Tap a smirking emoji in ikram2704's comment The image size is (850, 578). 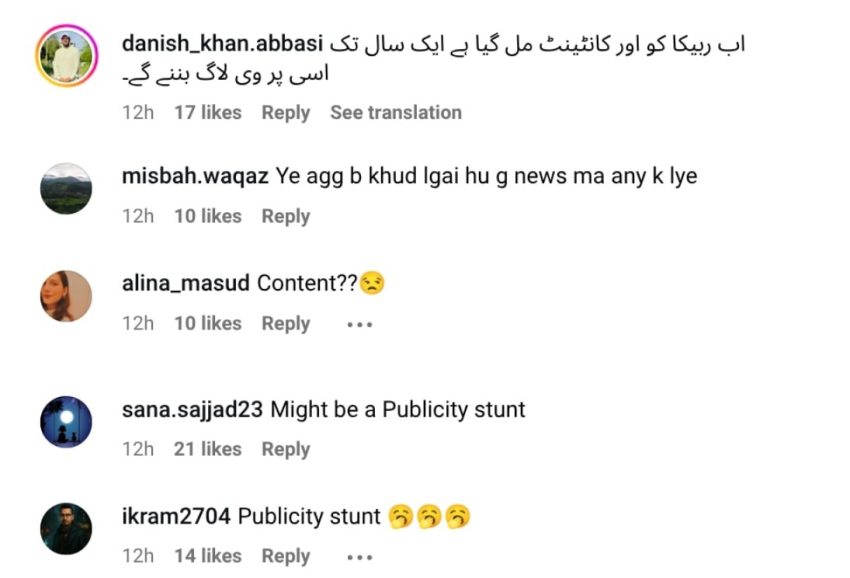coord(402,516)
